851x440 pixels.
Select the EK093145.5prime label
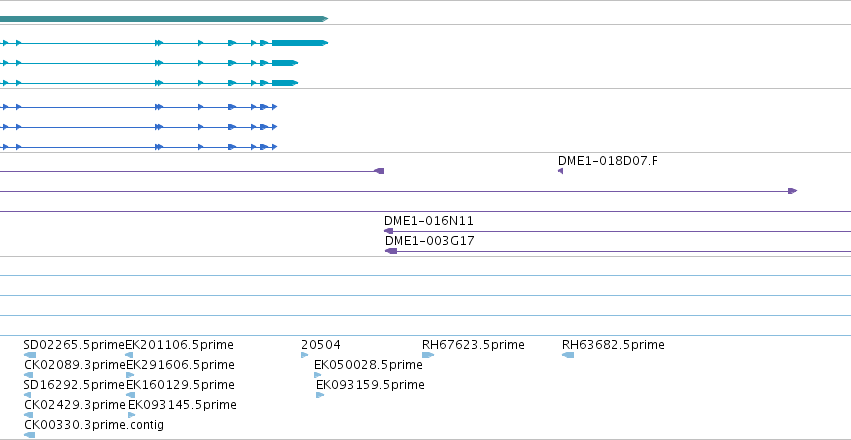pyautogui.click(x=182, y=405)
